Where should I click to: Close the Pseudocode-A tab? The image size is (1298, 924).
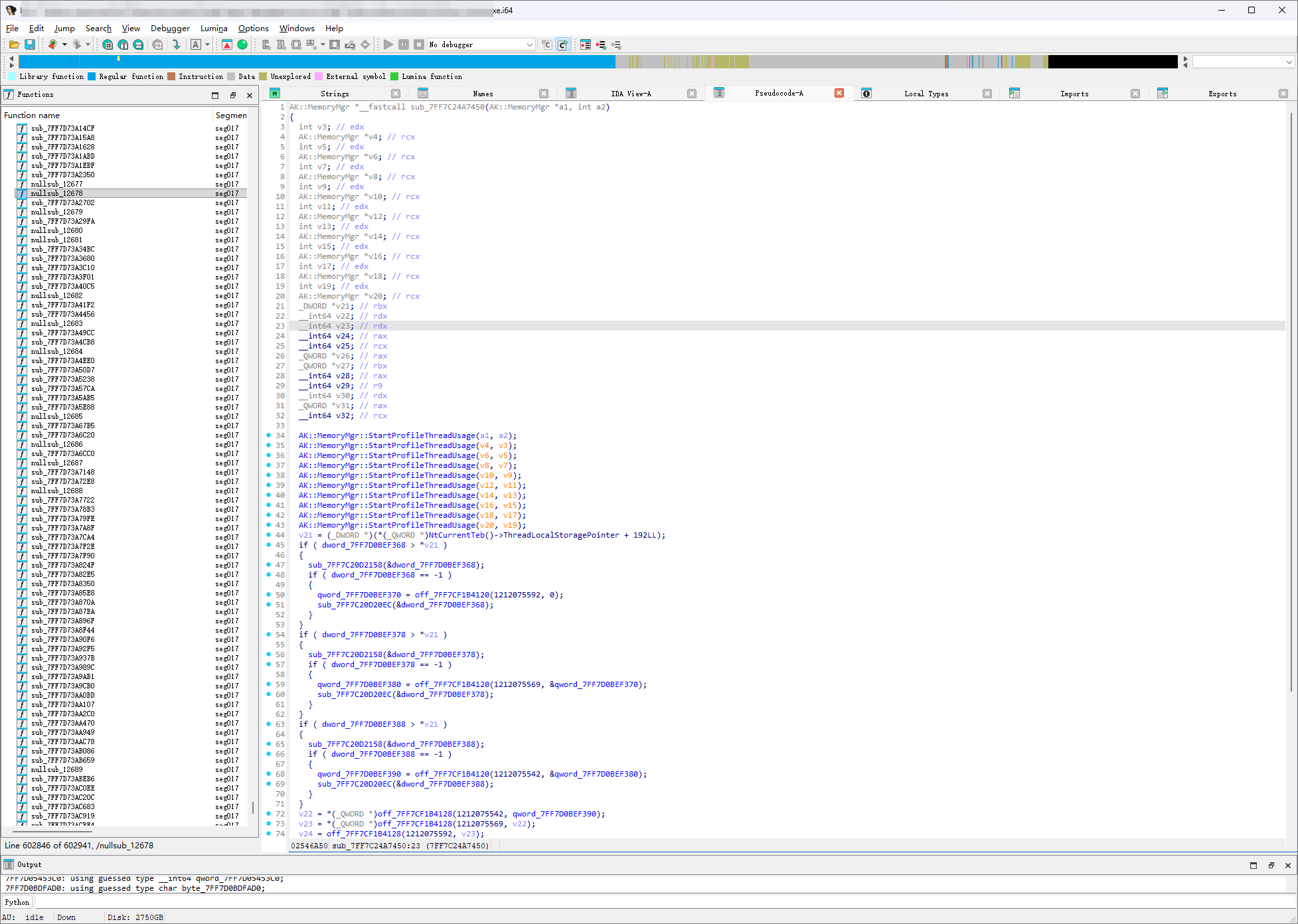pyautogui.click(x=839, y=93)
